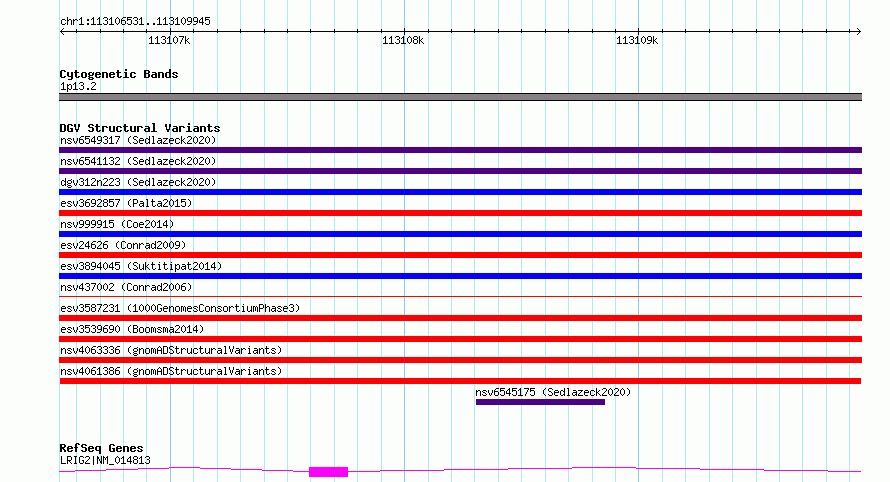Open the dgv312n223 (Sedlazeck2020) variant label
The height and width of the screenshot is (482, 890).
[x=138, y=182]
